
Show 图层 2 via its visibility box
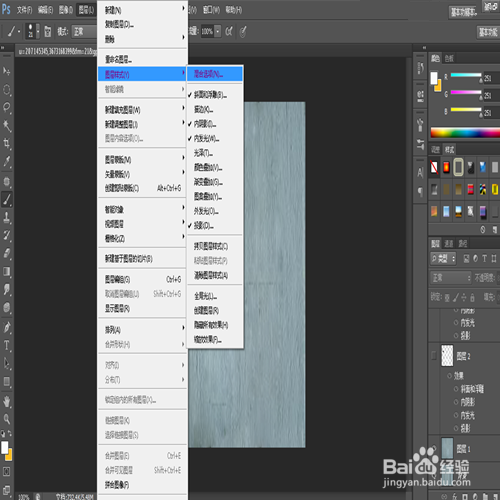434,356
